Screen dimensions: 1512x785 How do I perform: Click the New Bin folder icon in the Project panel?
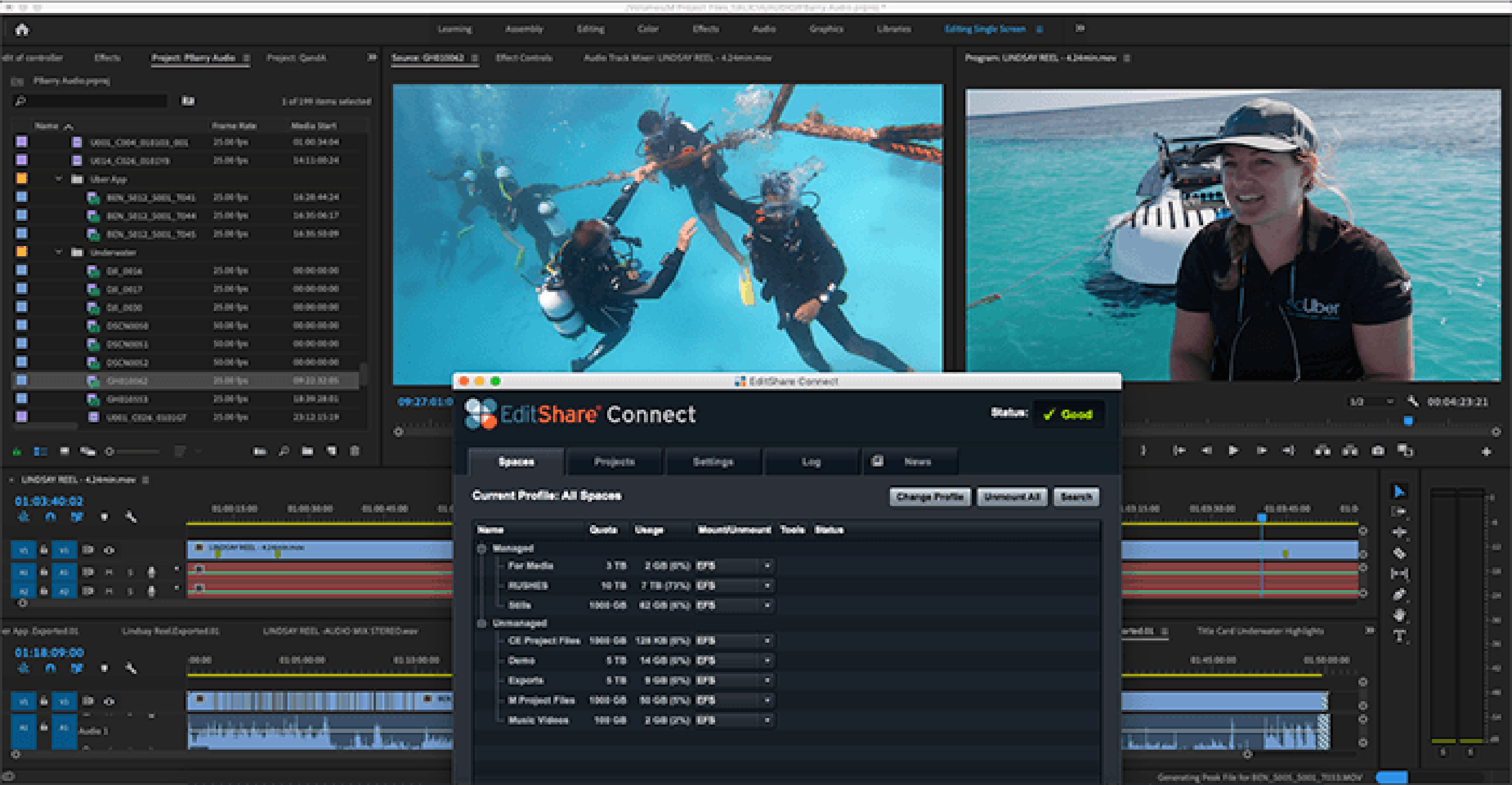pos(307,451)
